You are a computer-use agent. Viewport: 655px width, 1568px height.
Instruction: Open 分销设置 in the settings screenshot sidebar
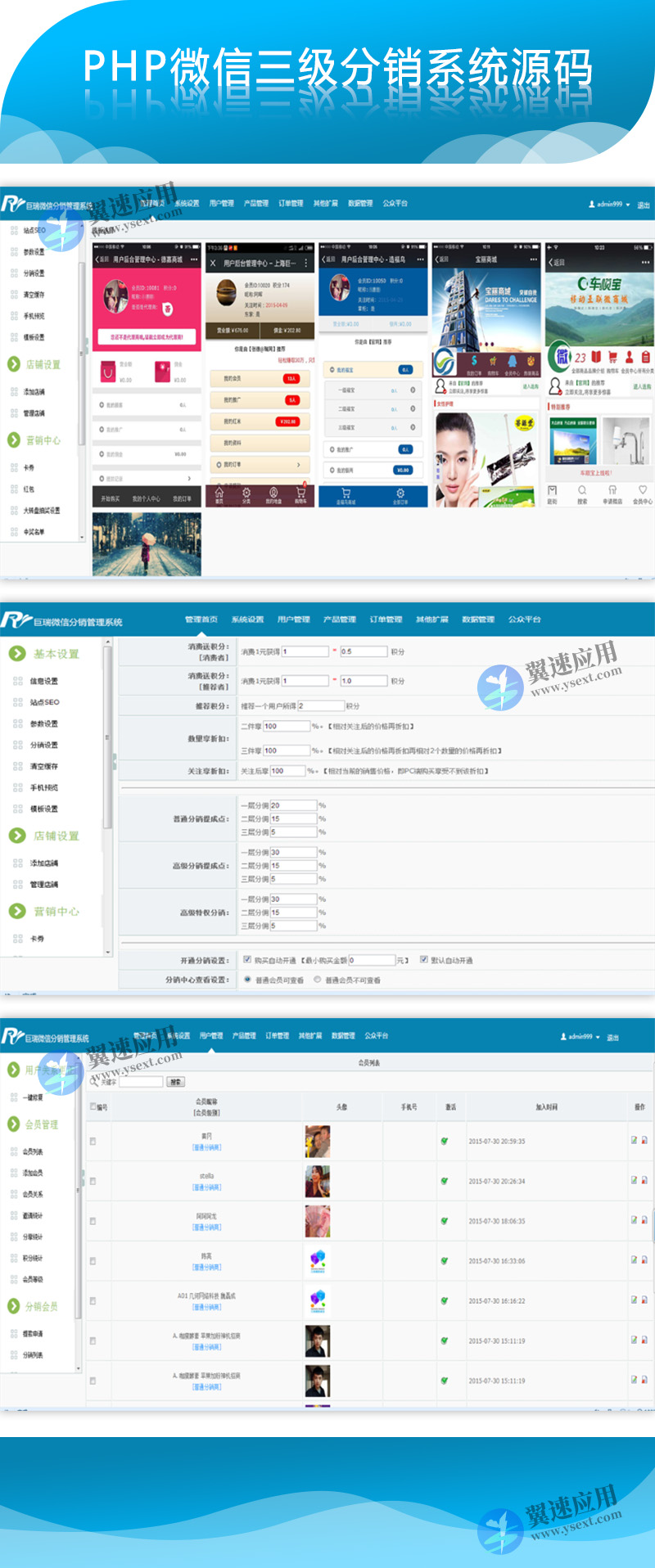click(44, 745)
